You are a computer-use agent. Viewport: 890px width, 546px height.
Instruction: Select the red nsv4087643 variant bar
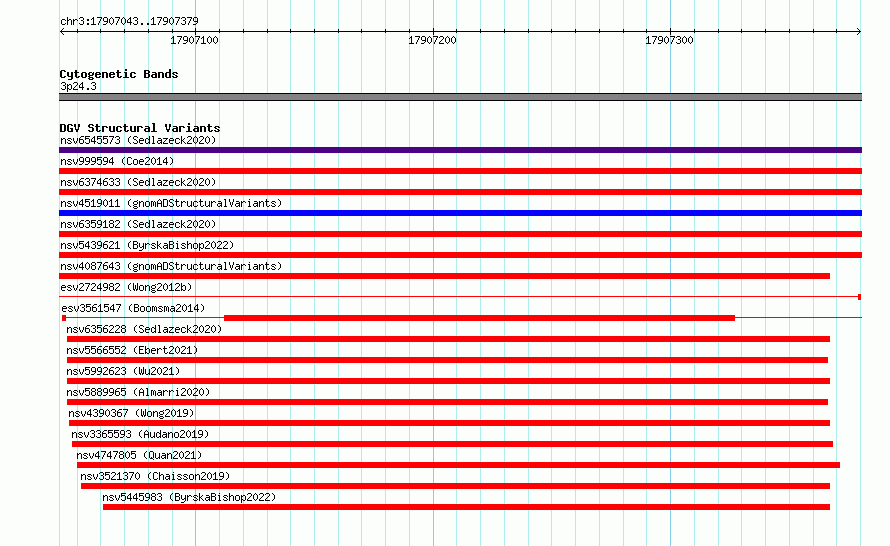(x=444, y=276)
